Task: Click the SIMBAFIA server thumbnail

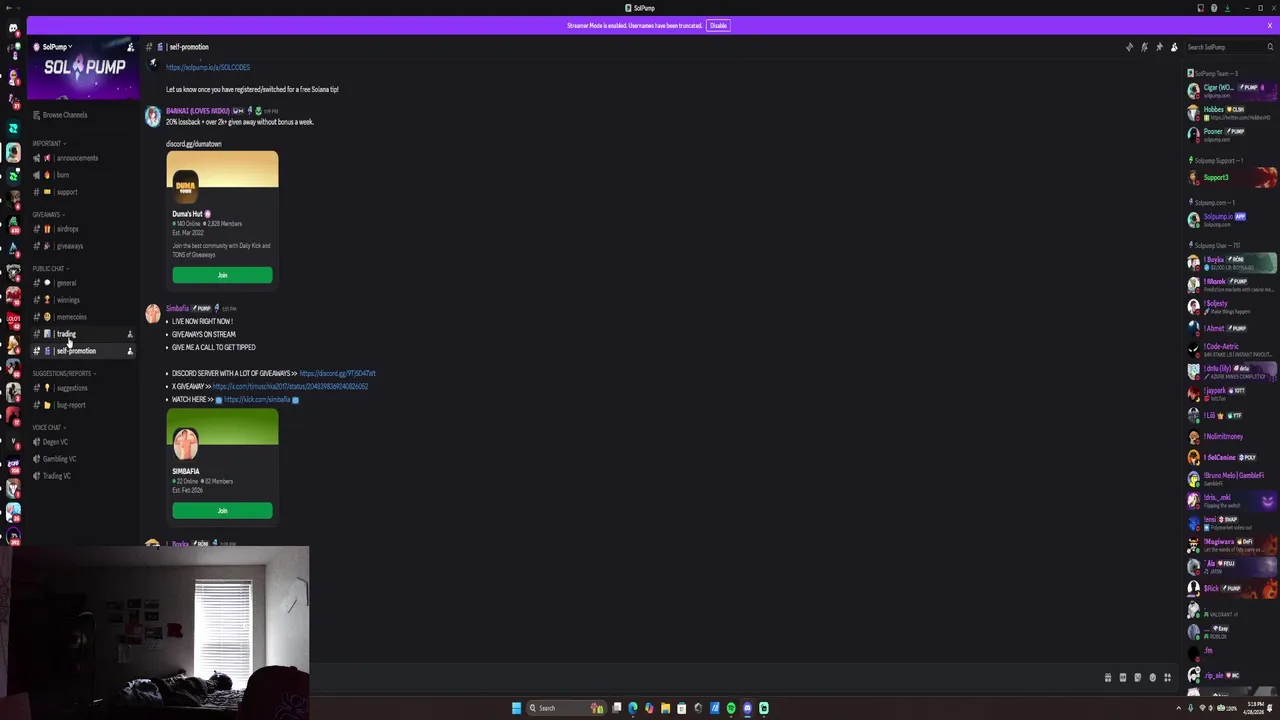Action: [x=186, y=443]
